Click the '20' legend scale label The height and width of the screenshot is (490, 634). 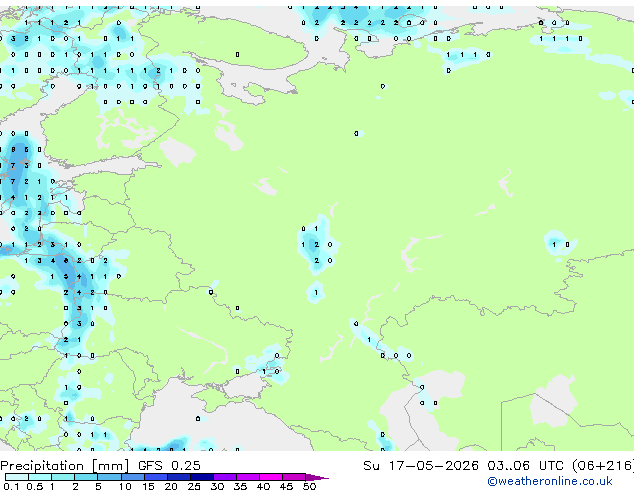tap(171, 486)
